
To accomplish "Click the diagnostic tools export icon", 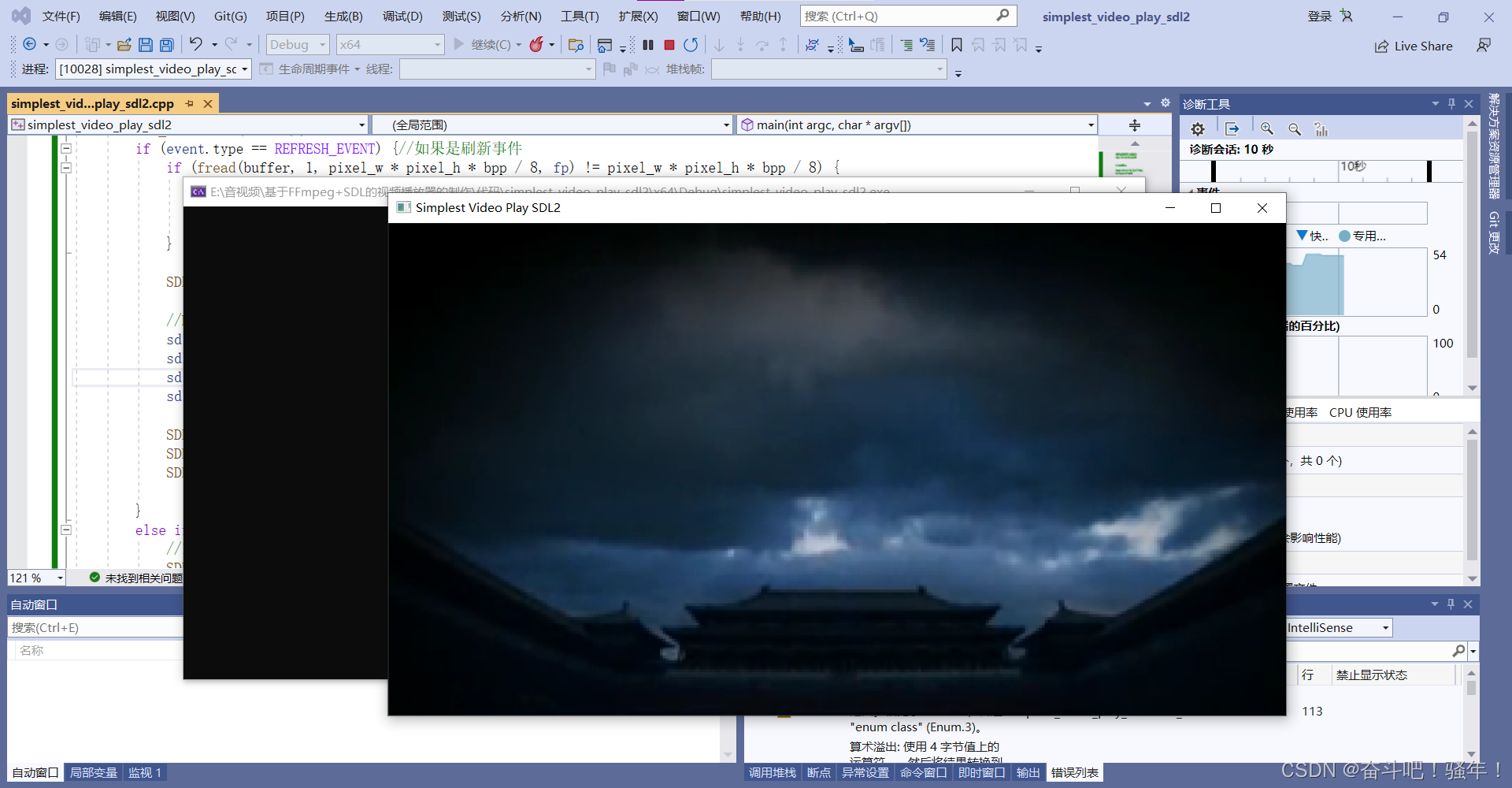I will [1232, 129].
